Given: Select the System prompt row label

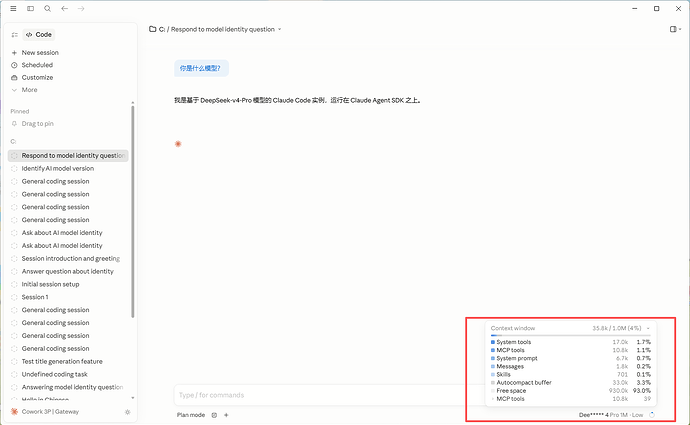Looking at the screenshot, I should pos(517,358).
